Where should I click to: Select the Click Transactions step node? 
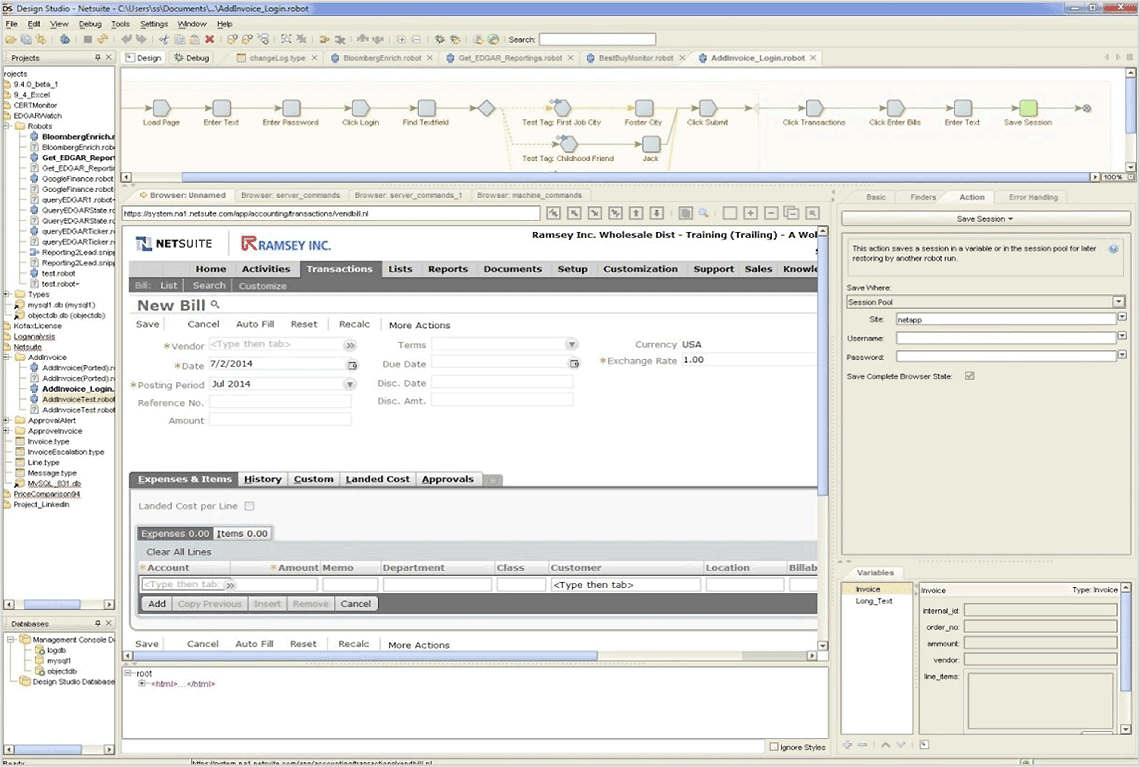point(814,108)
